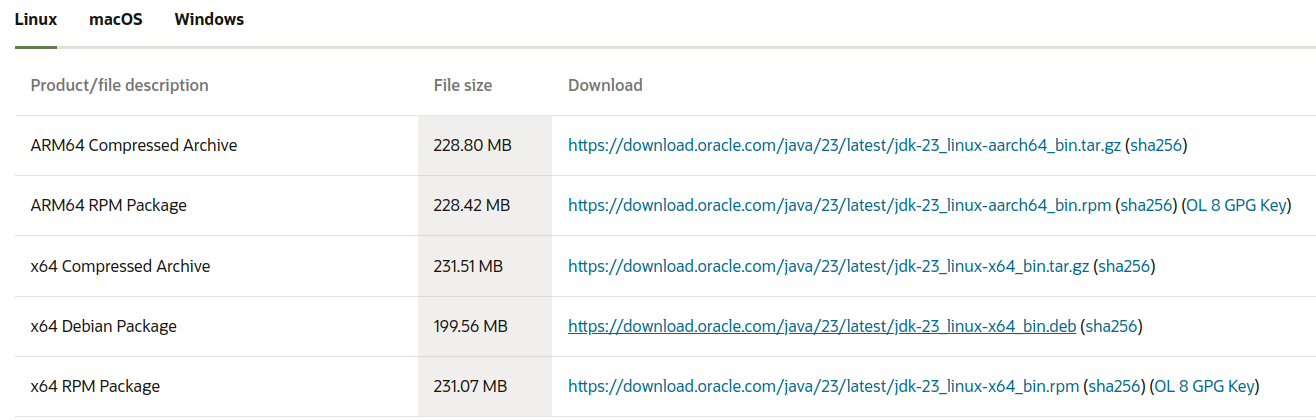The height and width of the screenshot is (420, 1316).
Task: Open sha256 for x64 Compressed Archive
Action: click(1124, 266)
